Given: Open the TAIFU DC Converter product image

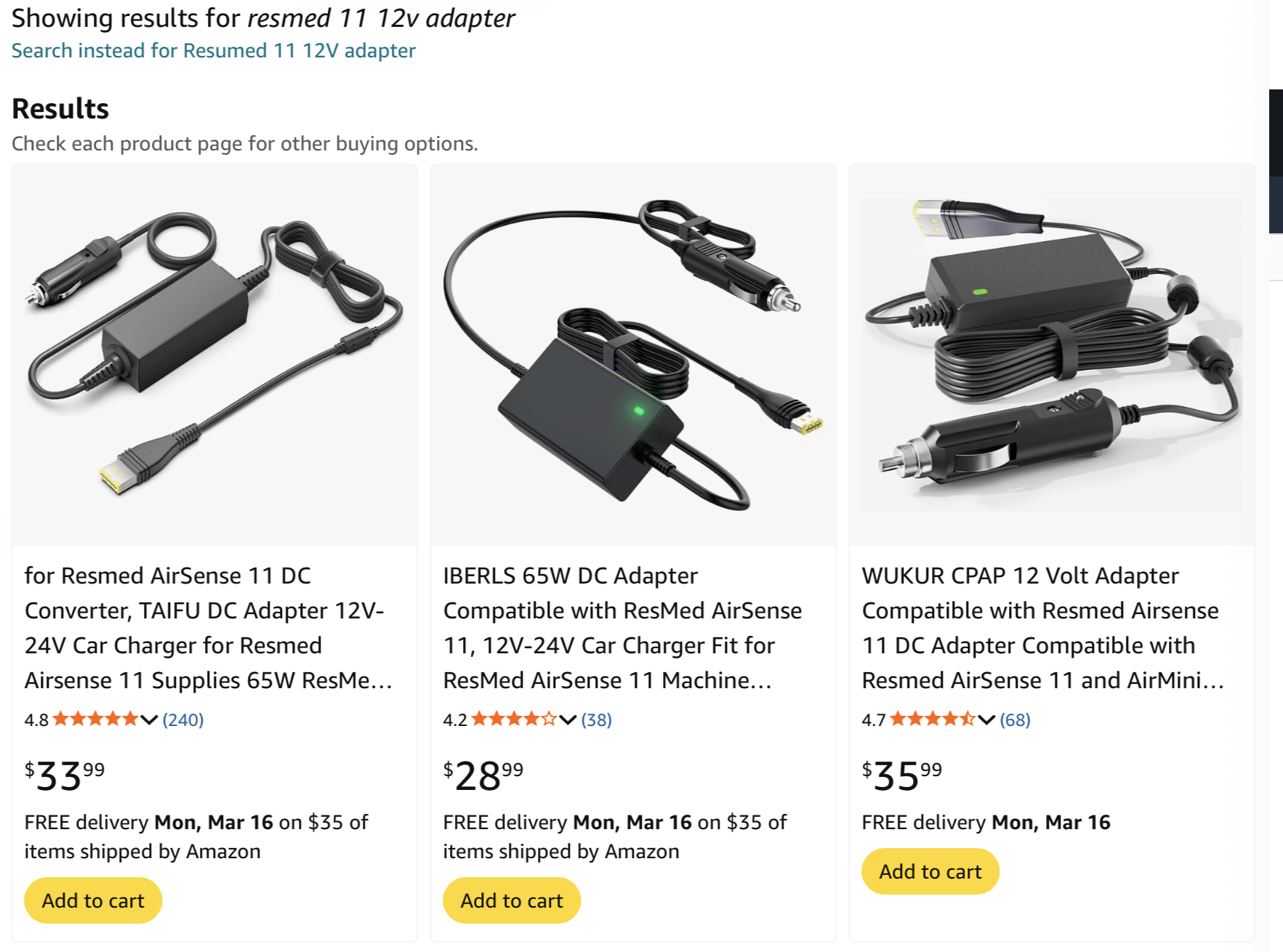Looking at the screenshot, I should click(214, 355).
